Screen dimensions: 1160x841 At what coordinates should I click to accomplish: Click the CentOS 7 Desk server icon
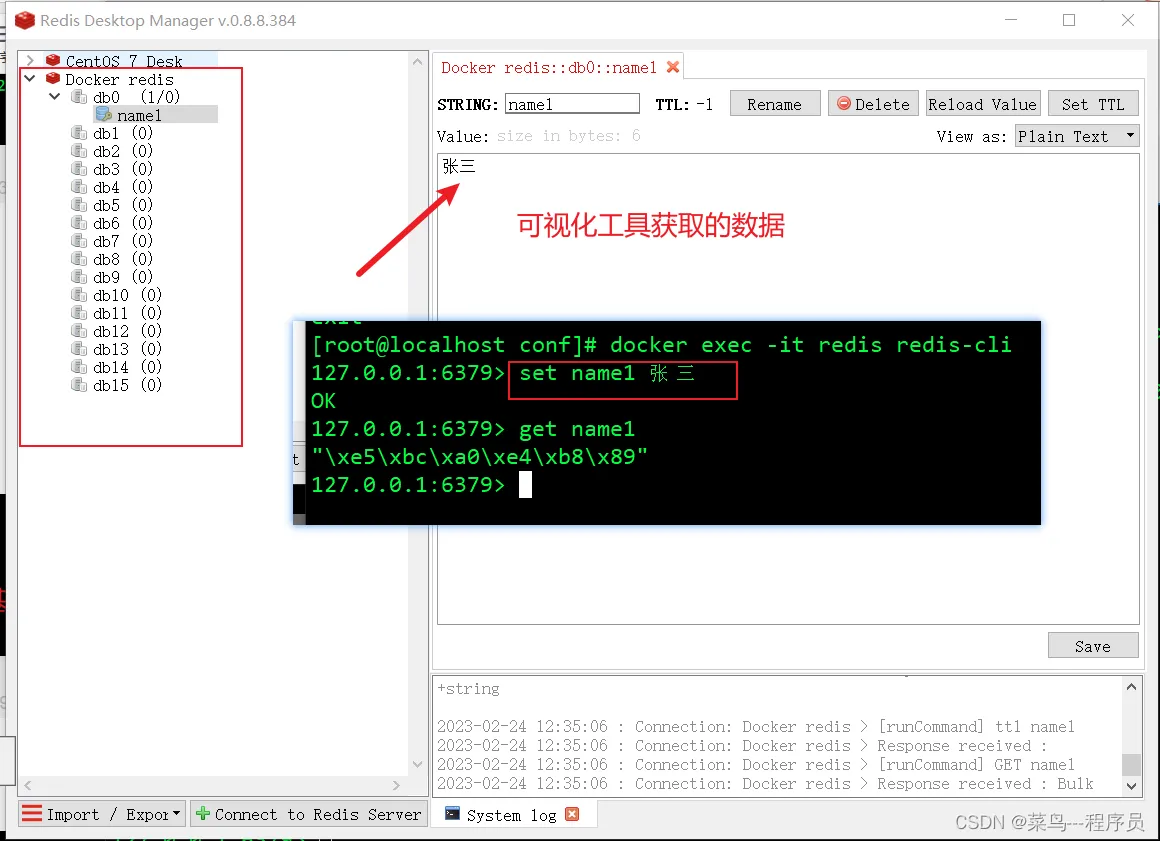tap(53, 60)
